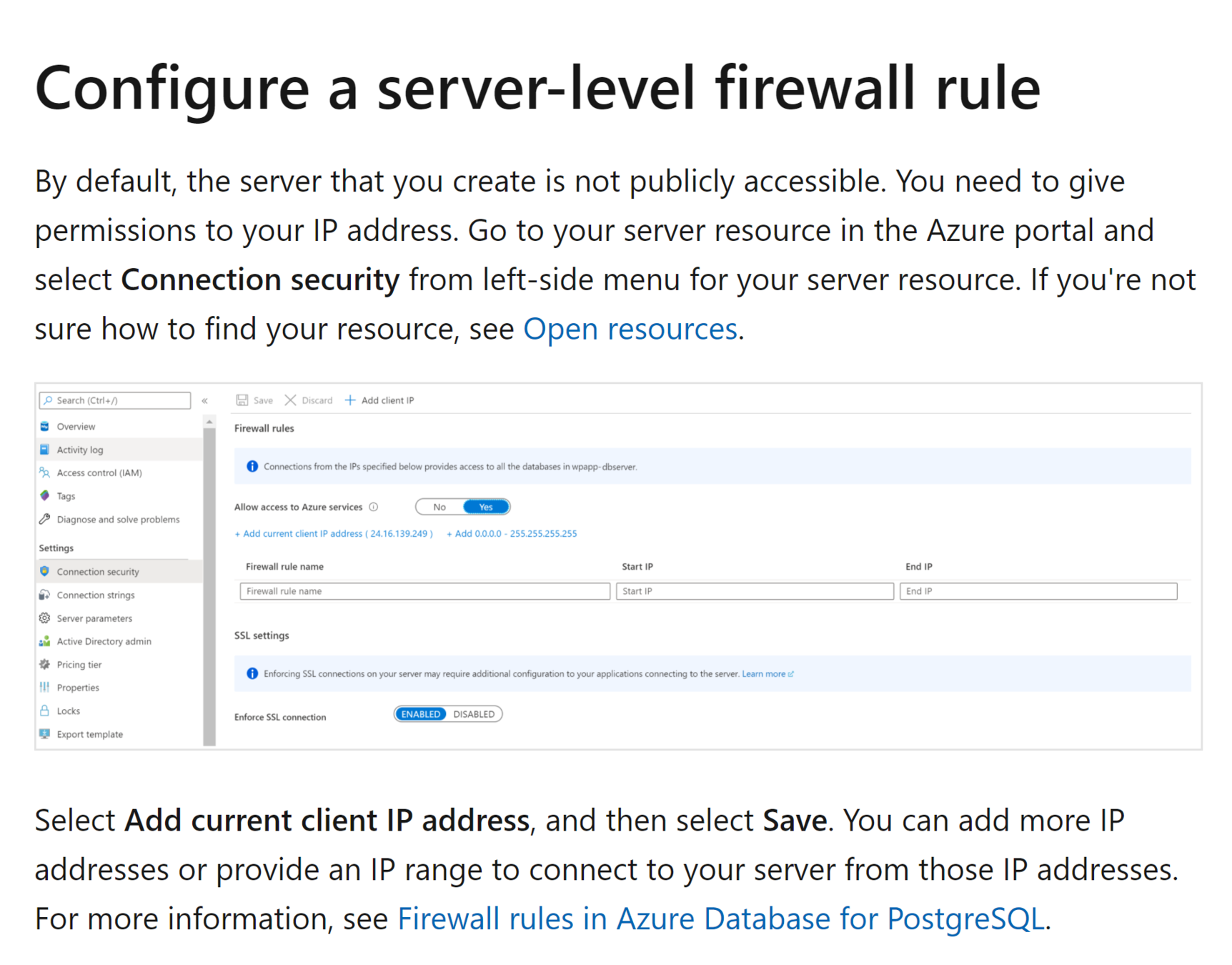
Task: Click the plus icon for Add client IP
Action: click(x=350, y=400)
